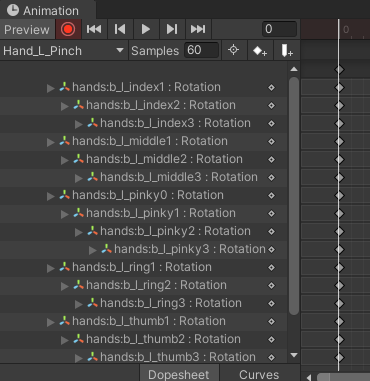The image size is (370, 381).
Task: Select the hands:b_l_ring2 : Rotation row
Action: 143,285
